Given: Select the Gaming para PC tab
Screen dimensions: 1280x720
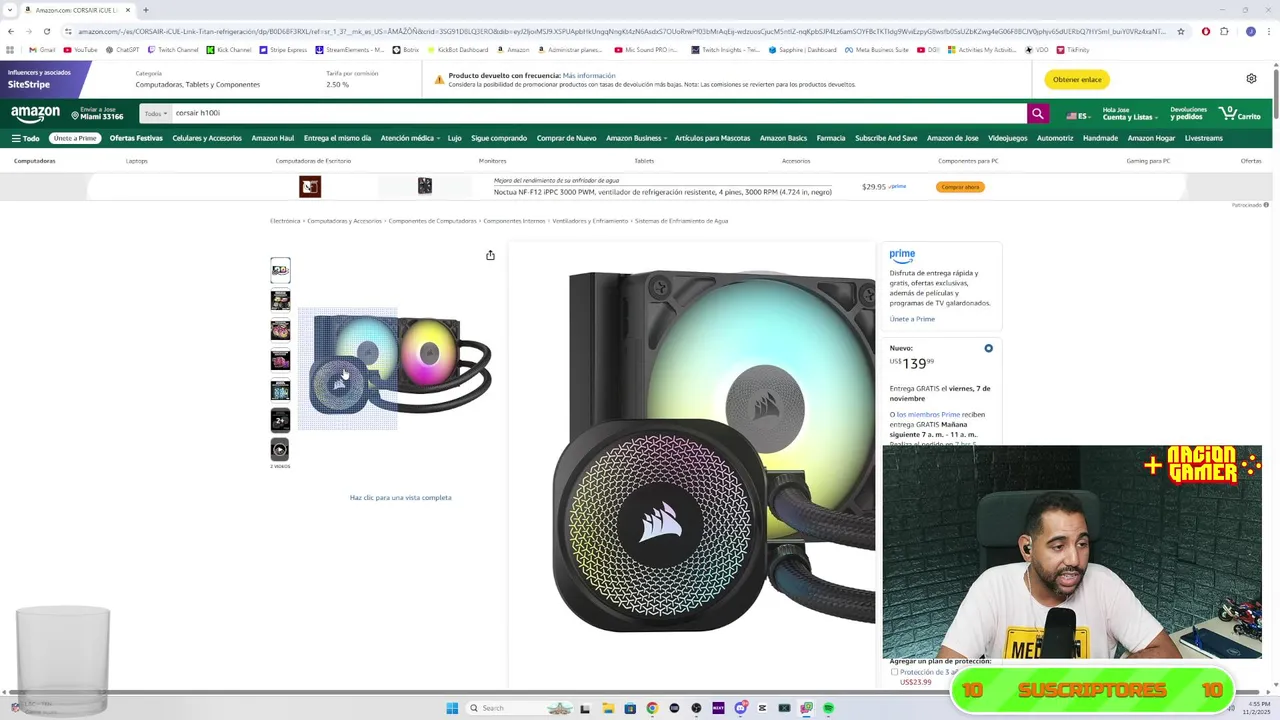Looking at the screenshot, I should click(1148, 161).
